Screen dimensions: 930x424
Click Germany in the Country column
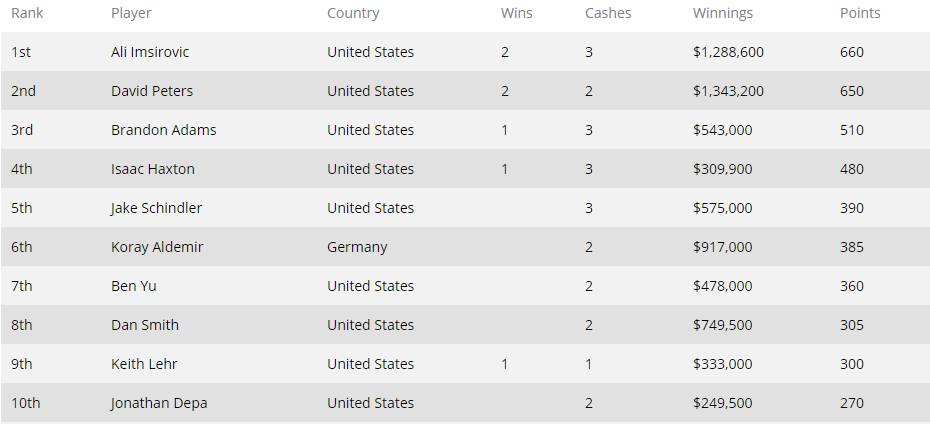coord(357,247)
